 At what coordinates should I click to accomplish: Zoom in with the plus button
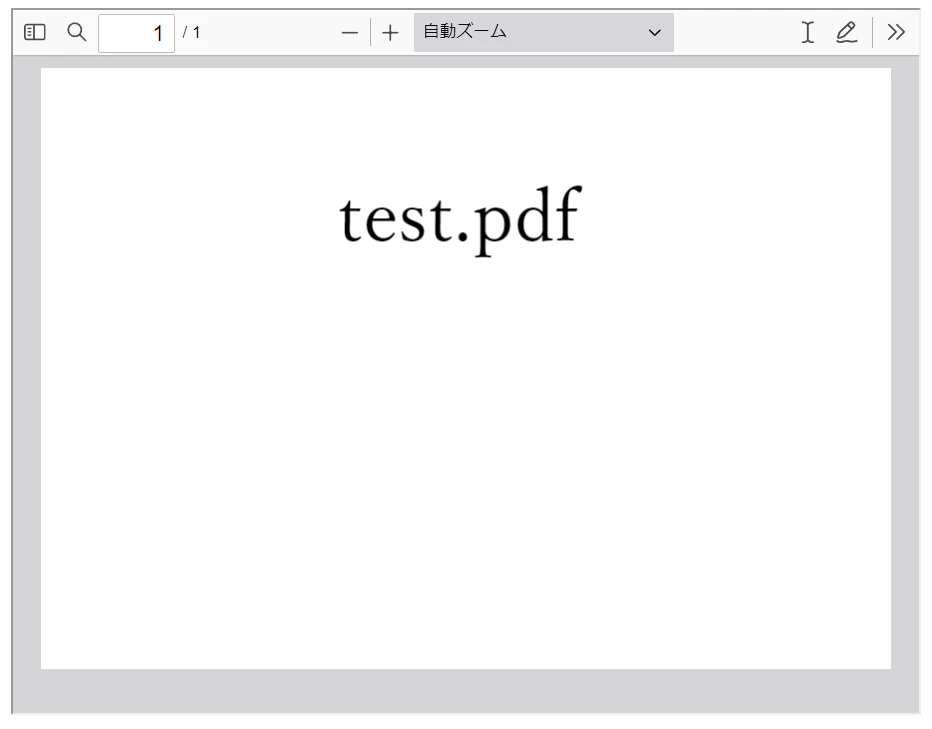coord(390,33)
